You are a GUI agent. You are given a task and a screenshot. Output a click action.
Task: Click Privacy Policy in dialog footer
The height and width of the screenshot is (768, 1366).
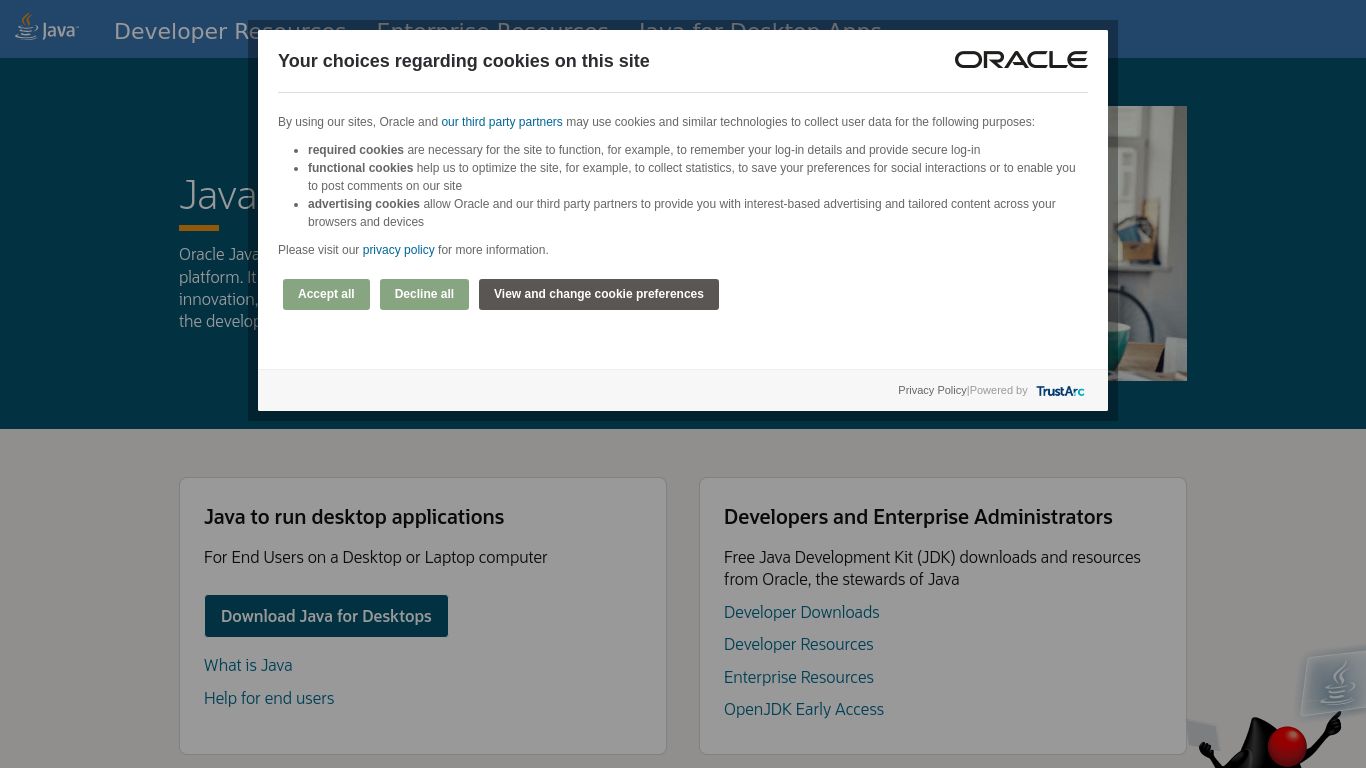(x=932, y=390)
